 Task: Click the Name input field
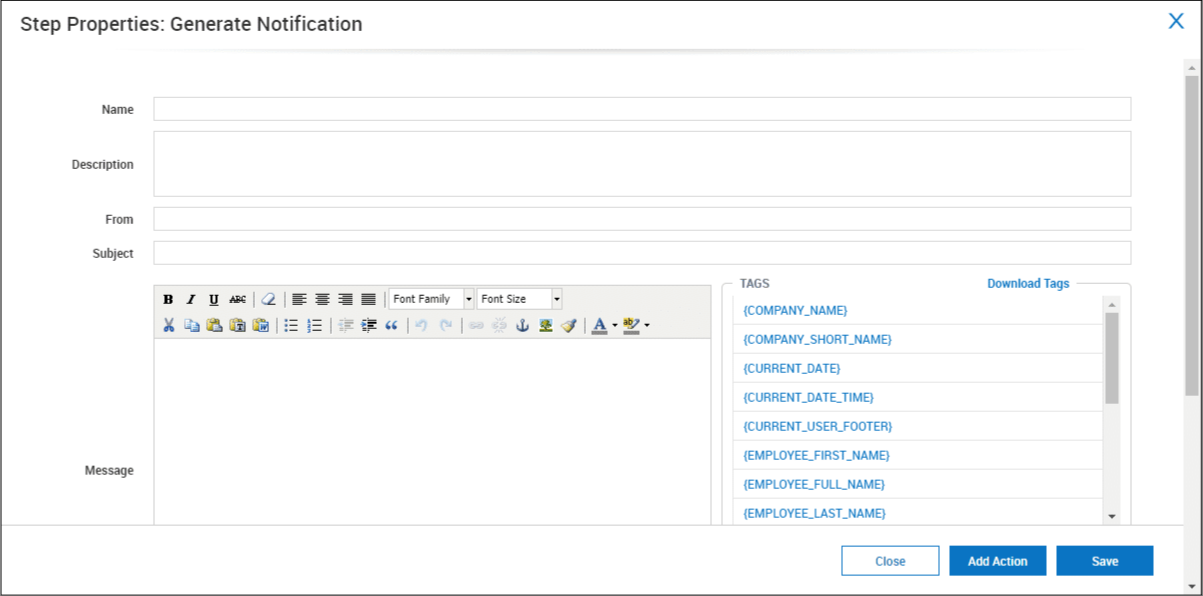pos(642,109)
